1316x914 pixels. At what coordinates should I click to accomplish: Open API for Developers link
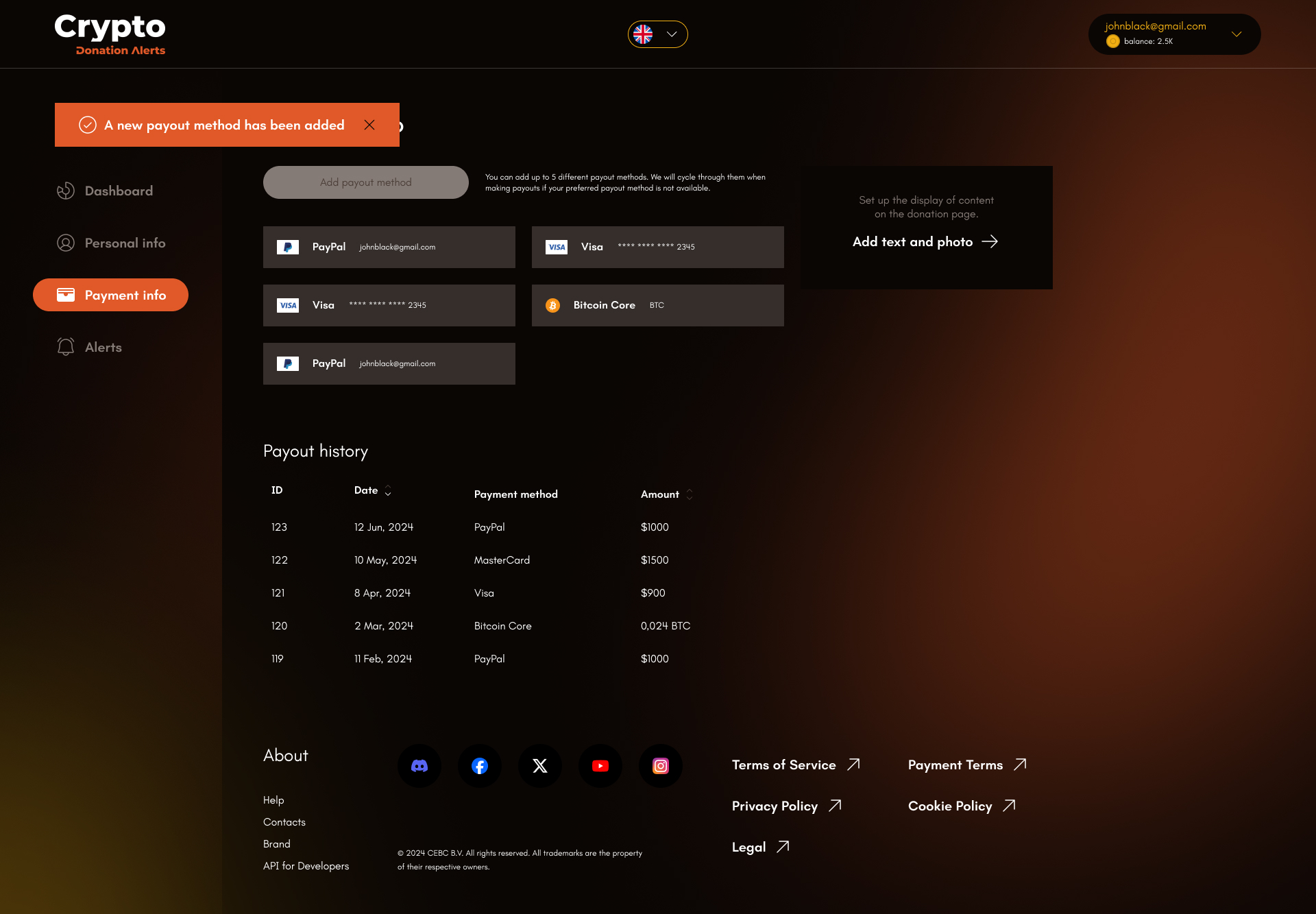(306, 866)
